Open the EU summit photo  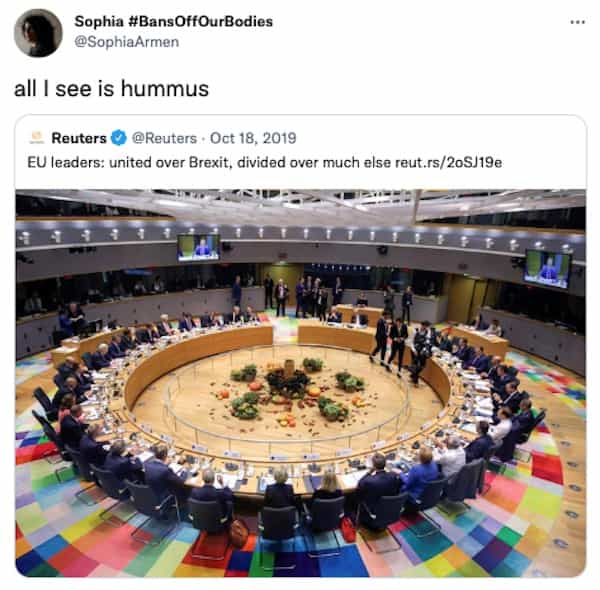click(300, 380)
